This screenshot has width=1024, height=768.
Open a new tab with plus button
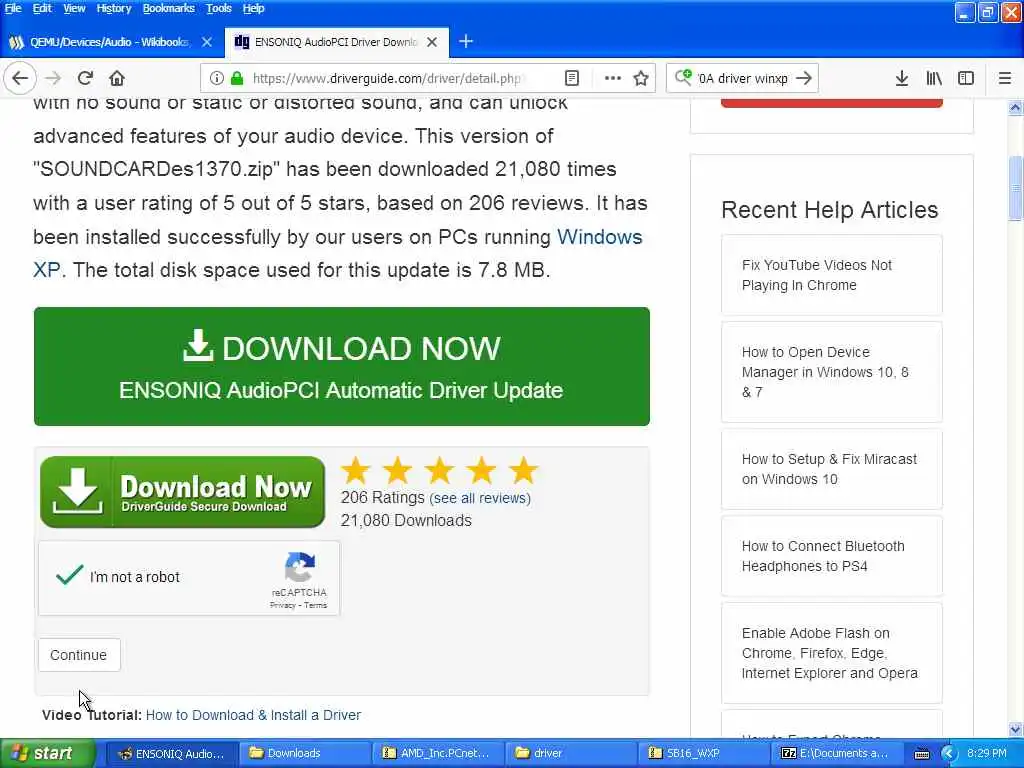click(x=466, y=42)
